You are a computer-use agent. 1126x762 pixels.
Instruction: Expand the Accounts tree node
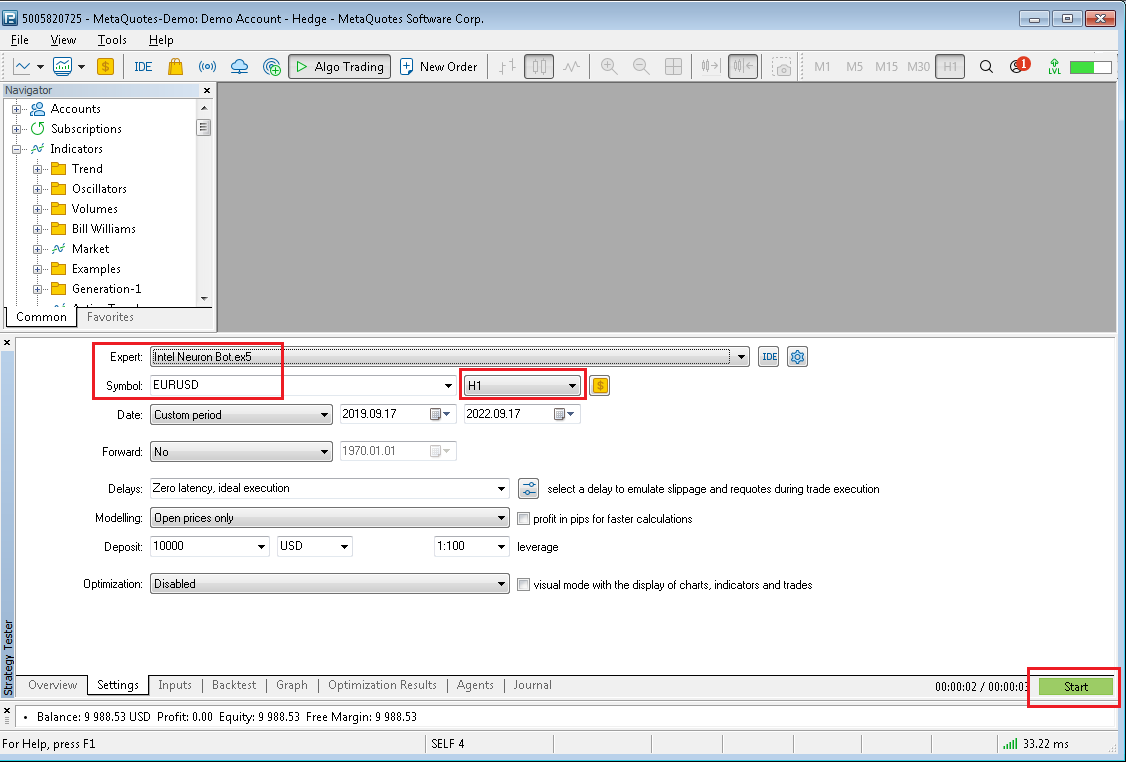(x=16, y=109)
